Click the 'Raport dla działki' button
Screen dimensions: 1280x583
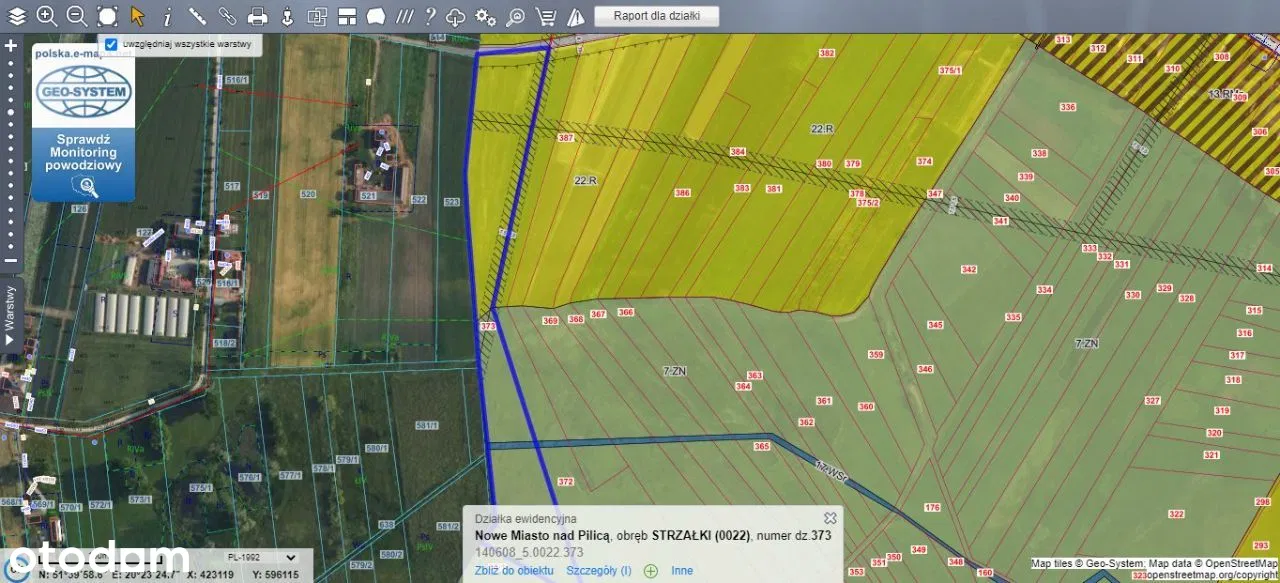coord(656,16)
